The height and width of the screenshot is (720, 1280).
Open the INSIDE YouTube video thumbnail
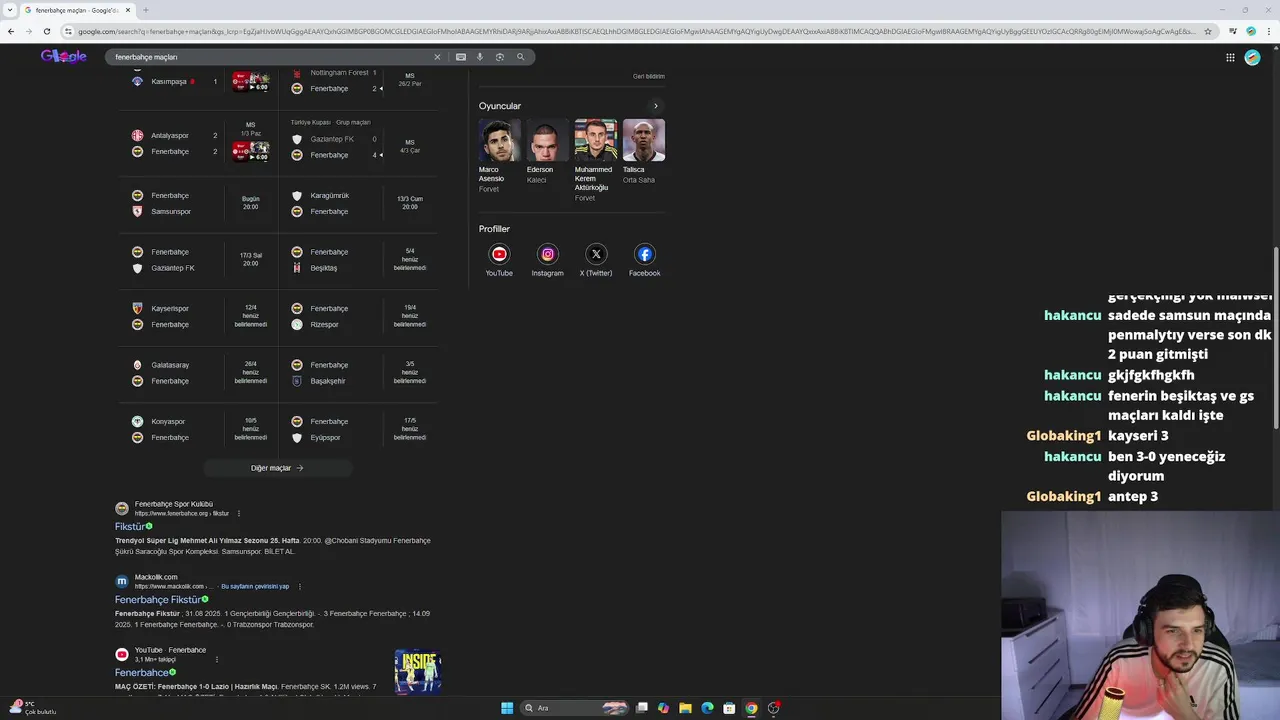418,672
